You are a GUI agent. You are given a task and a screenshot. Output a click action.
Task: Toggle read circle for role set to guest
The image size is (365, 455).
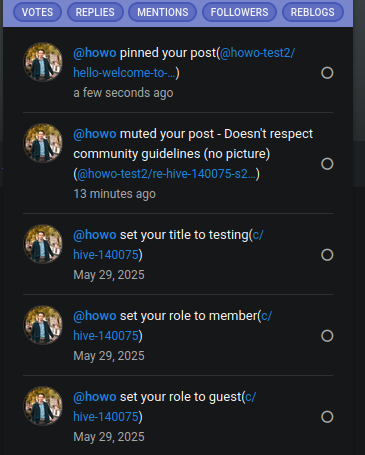(327, 417)
